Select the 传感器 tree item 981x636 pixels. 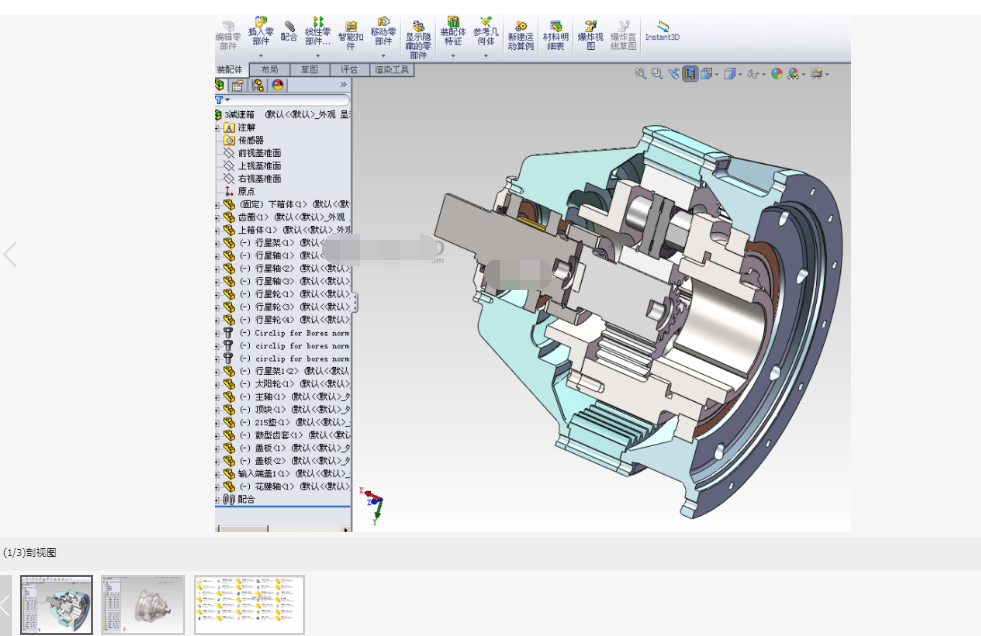point(251,140)
